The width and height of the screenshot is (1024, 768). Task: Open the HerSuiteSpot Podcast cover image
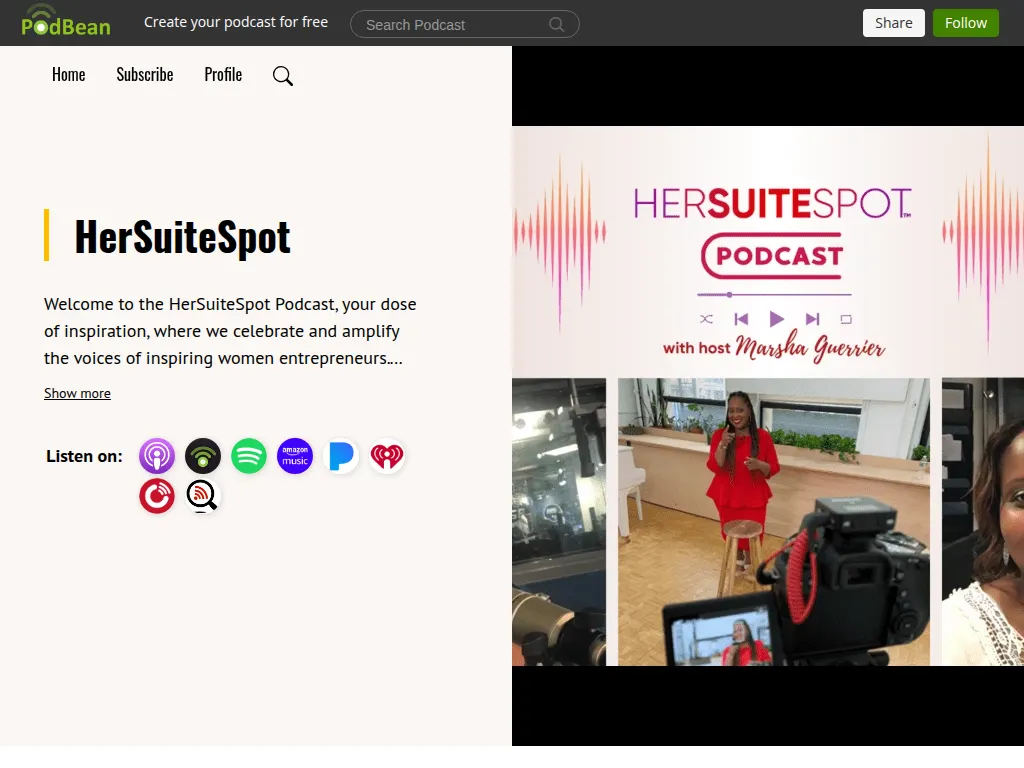[x=768, y=396]
